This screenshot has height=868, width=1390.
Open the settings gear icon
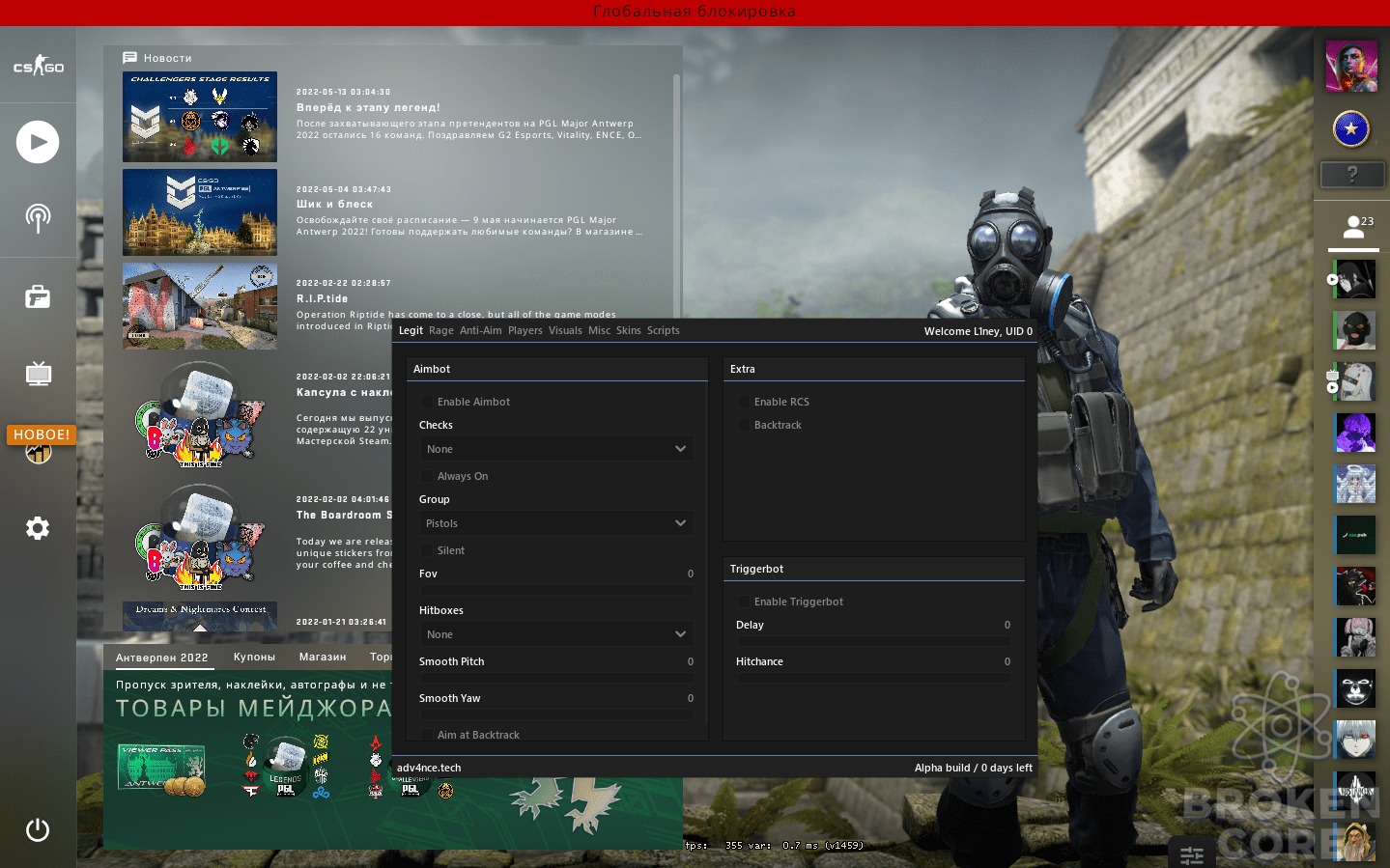pos(38,528)
